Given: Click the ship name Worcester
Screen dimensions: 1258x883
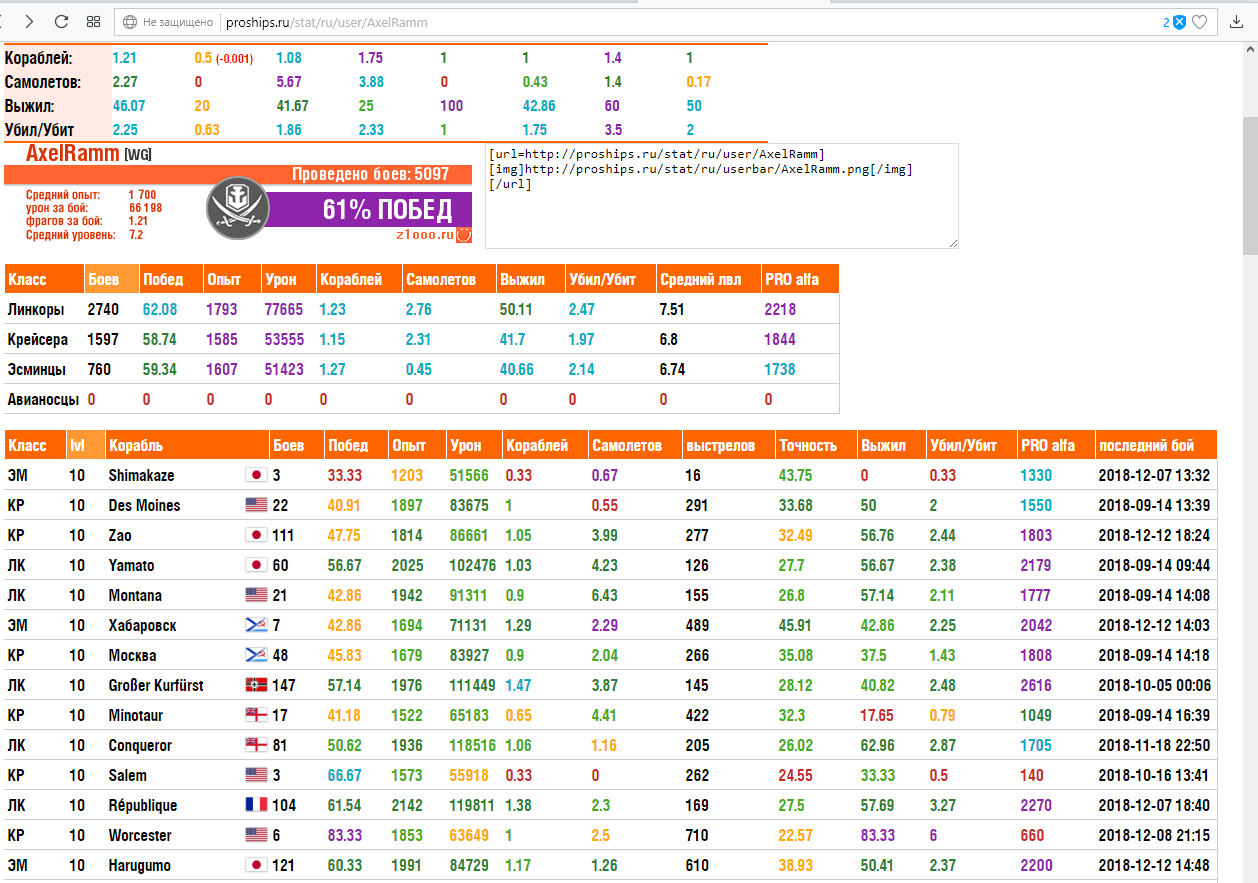Looking at the screenshot, I should coord(140,835).
